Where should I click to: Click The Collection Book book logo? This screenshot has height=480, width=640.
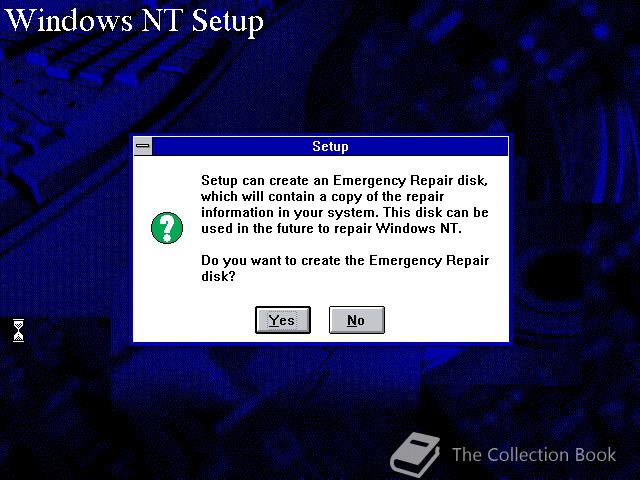(415, 454)
